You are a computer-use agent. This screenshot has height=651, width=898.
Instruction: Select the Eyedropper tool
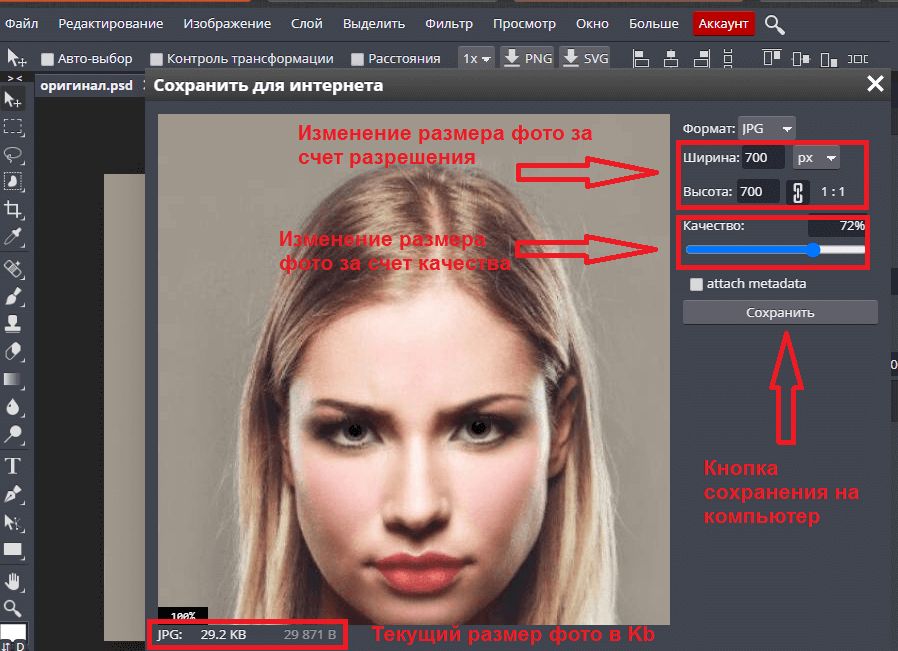point(13,236)
